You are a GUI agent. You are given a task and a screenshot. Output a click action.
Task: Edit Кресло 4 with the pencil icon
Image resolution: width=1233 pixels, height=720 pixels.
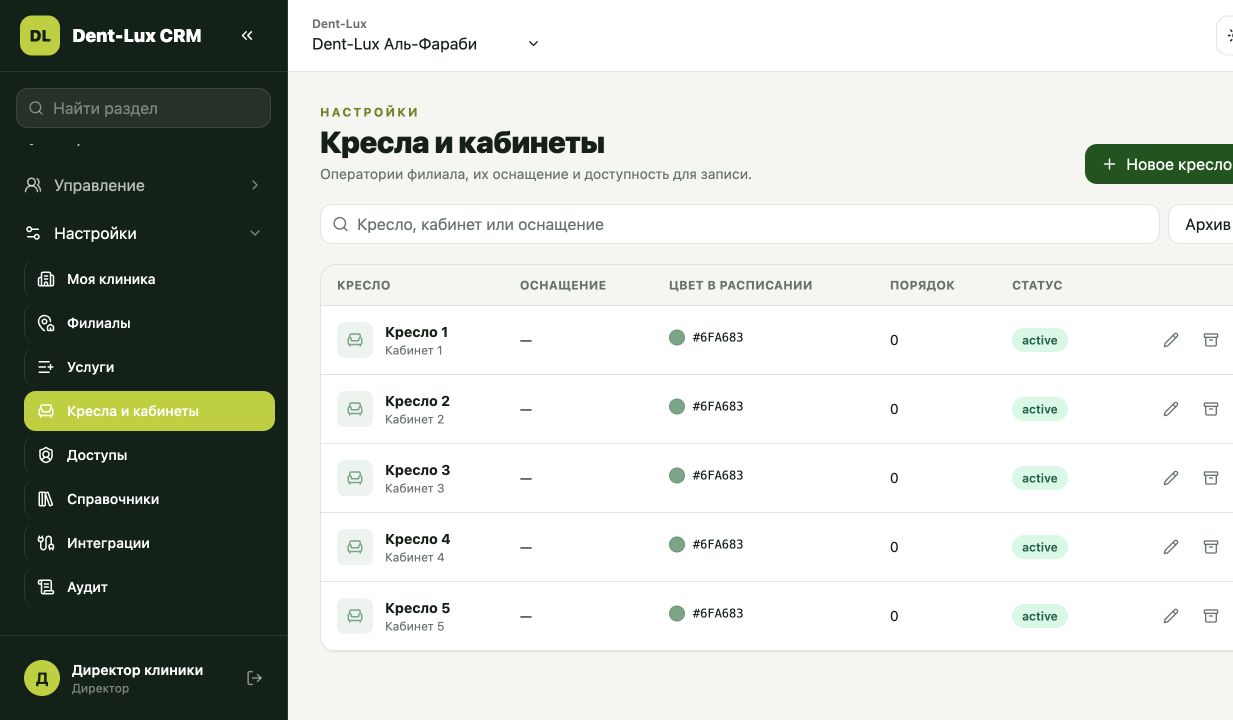tap(1171, 547)
